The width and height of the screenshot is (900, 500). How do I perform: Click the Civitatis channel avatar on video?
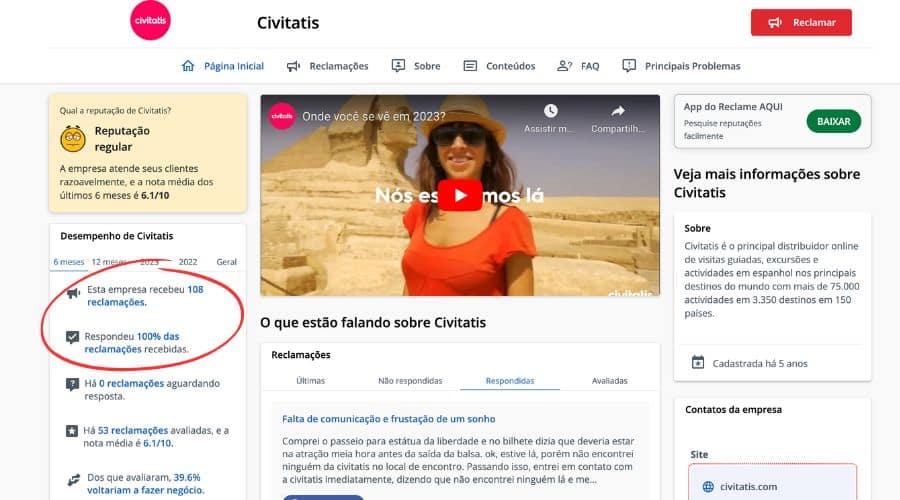pyautogui.click(x=282, y=116)
